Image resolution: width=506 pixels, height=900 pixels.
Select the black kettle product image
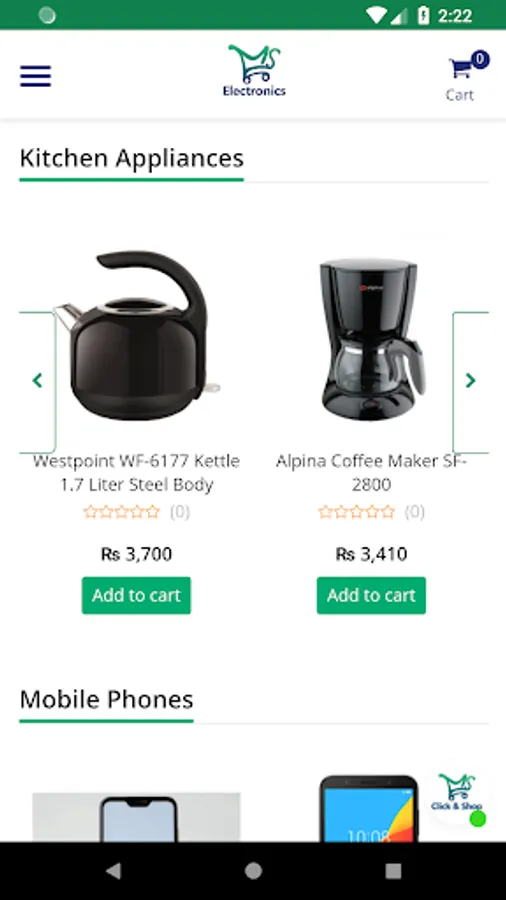[x=138, y=335]
